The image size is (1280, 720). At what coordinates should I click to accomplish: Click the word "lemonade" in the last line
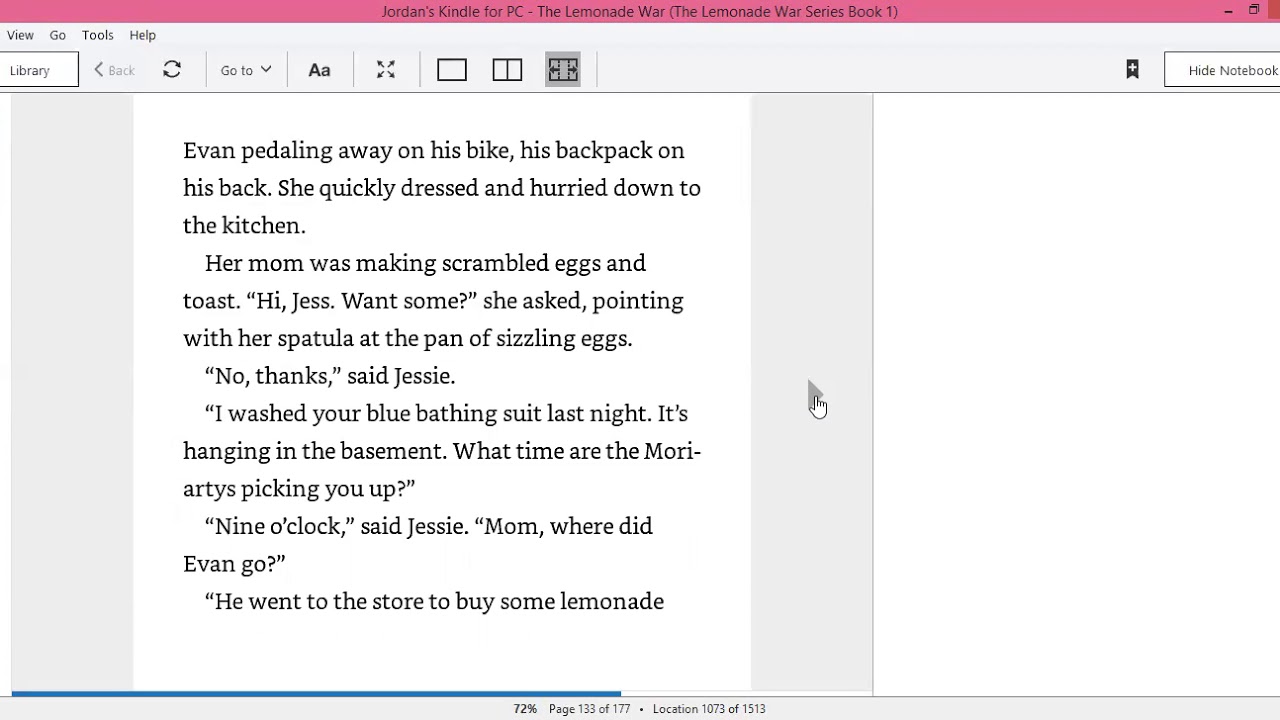click(612, 601)
